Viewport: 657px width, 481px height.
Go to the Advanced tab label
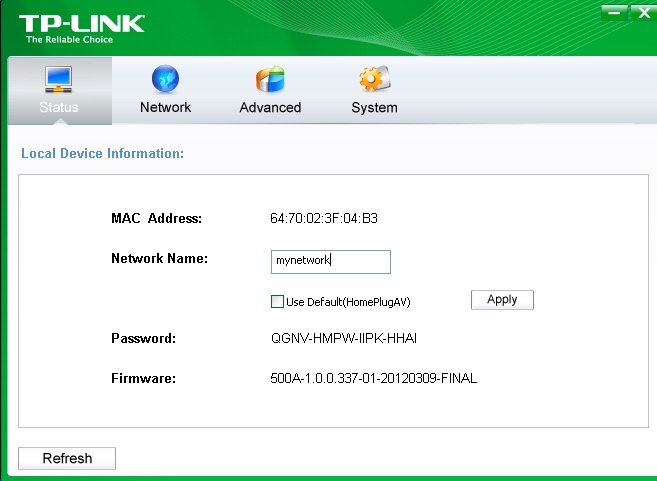click(x=270, y=107)
